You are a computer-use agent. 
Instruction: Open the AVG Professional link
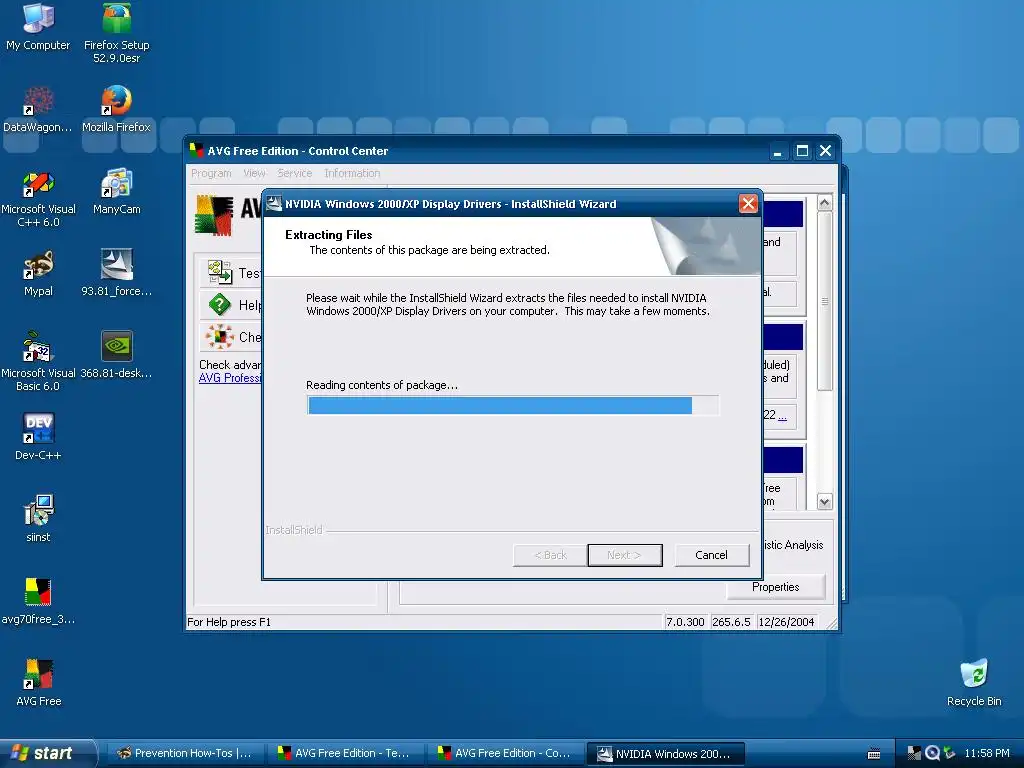230,378
